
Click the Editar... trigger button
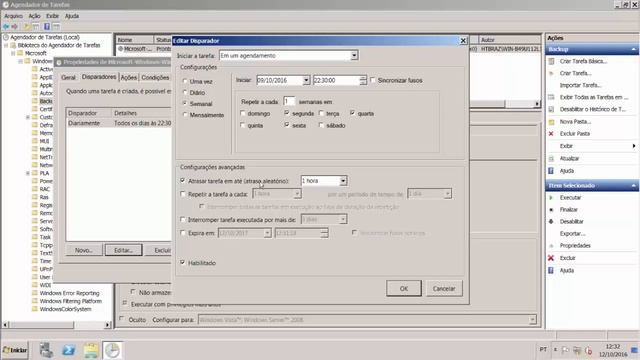(123, 250)
